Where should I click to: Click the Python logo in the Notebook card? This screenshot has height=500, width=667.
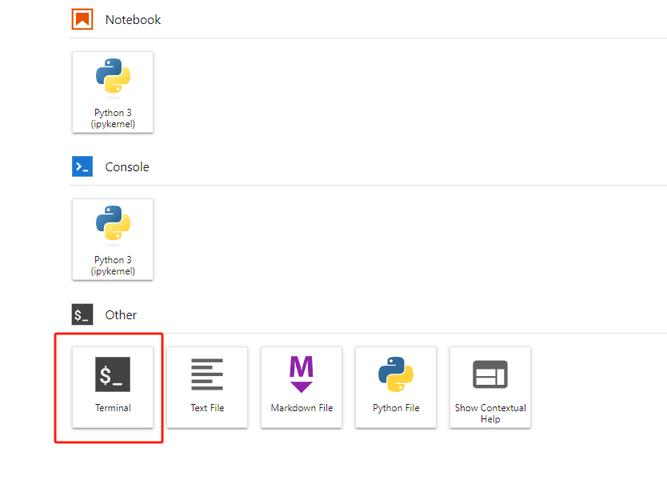coord(113,78)
